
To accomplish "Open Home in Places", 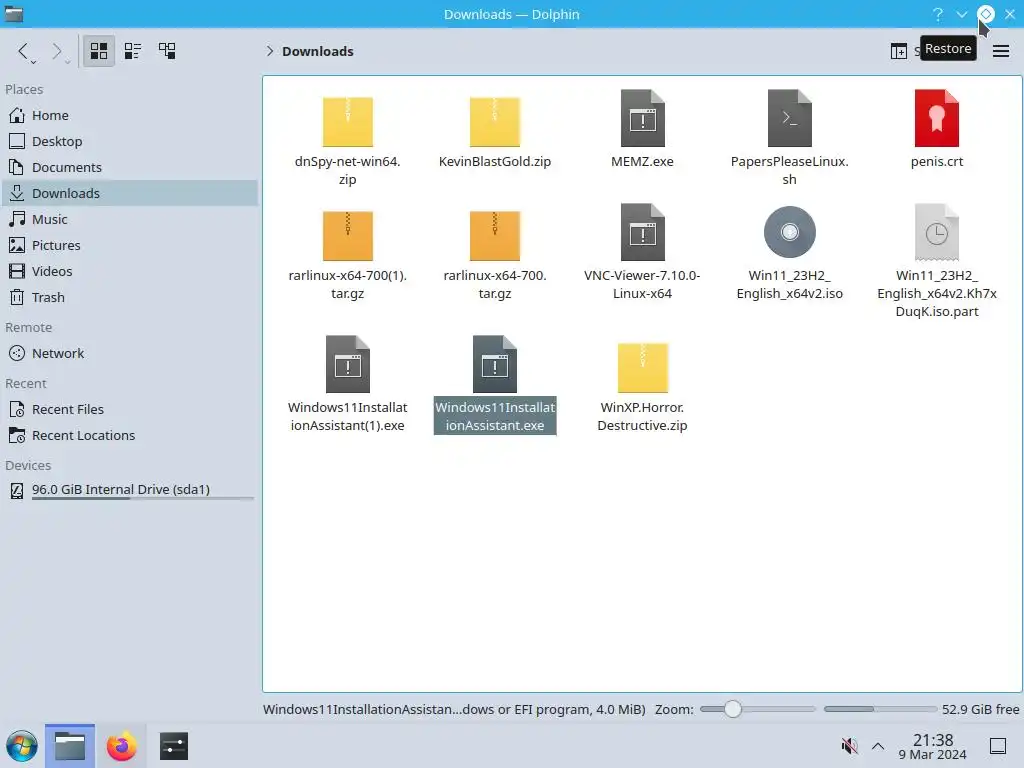I will pyautogui.click(x=130, y=115).
